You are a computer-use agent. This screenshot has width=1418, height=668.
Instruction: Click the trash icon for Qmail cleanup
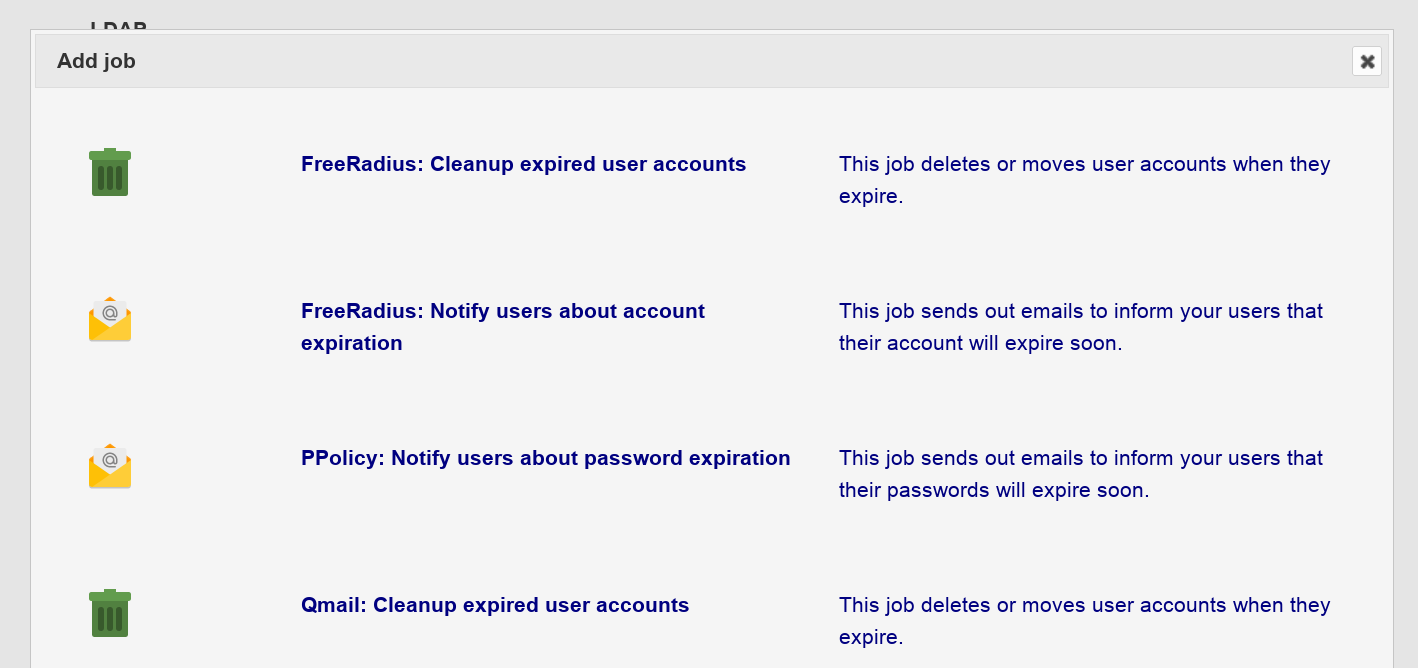point(110,613)
